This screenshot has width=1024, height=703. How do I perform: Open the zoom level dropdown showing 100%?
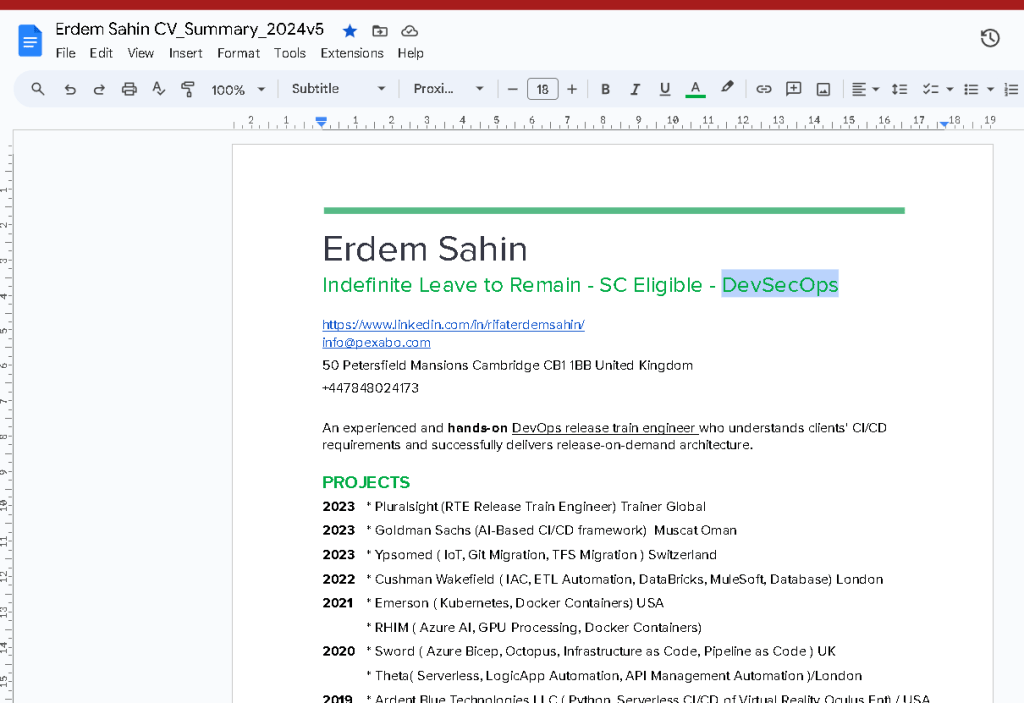tap(238, 90)
